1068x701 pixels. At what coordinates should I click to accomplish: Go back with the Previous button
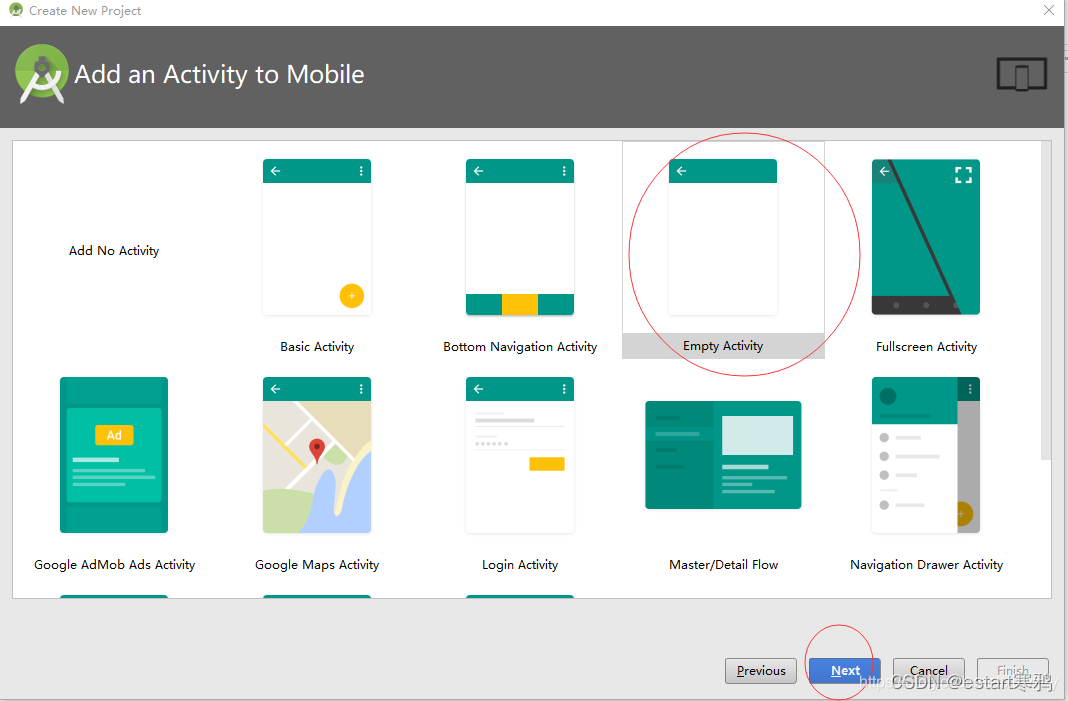pyautogui.click(x=761, y=671)
